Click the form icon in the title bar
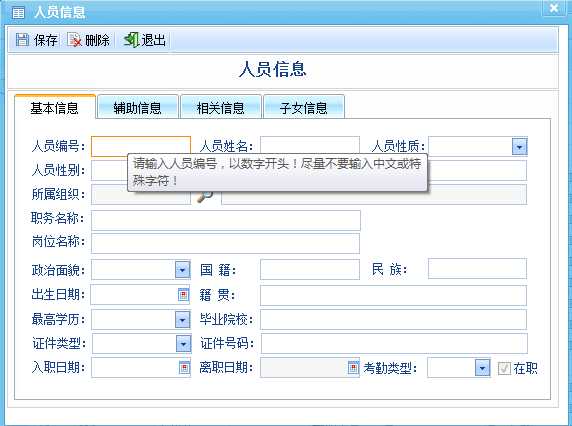The width and height of the screenshot is (572, 426). pyautogui.click(x=18, y=12)
